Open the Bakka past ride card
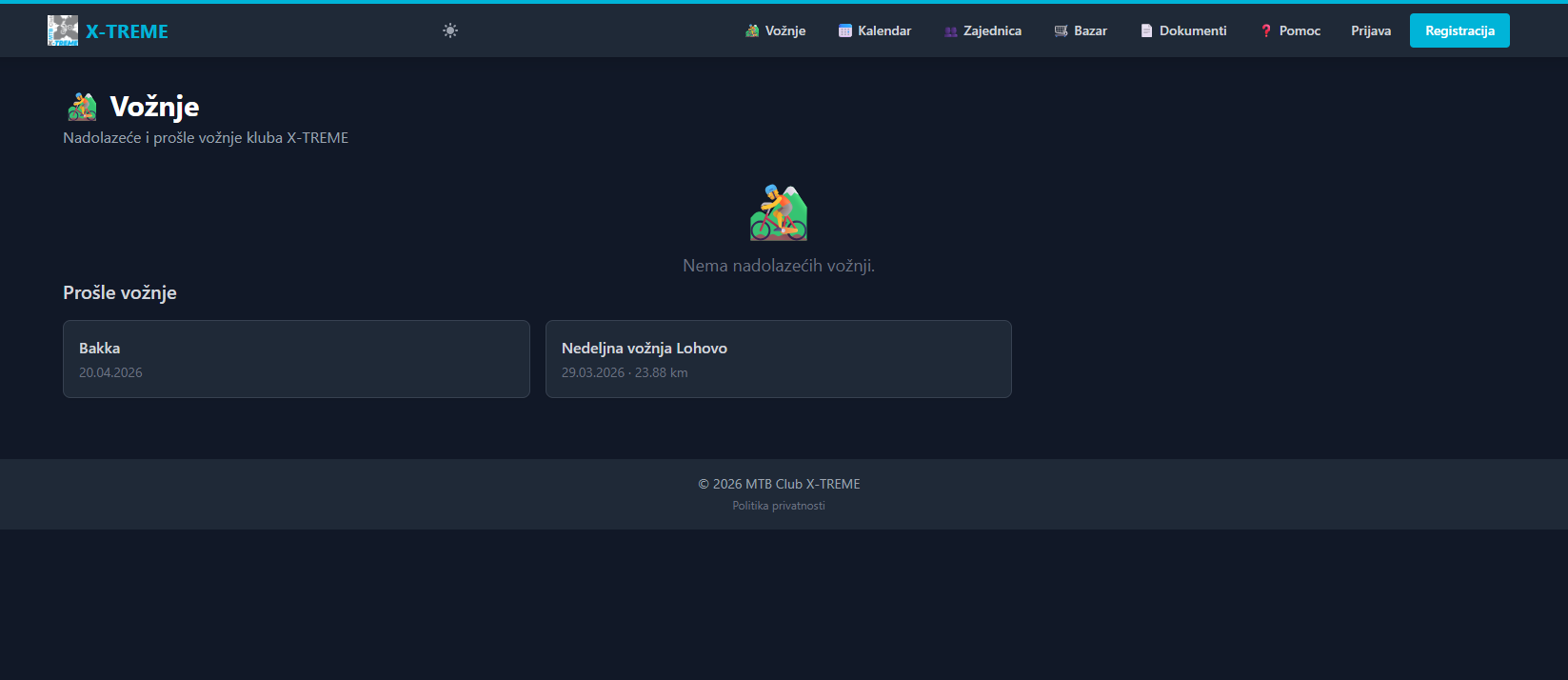This screenshot has width=1568, height=680. [296, 359]
